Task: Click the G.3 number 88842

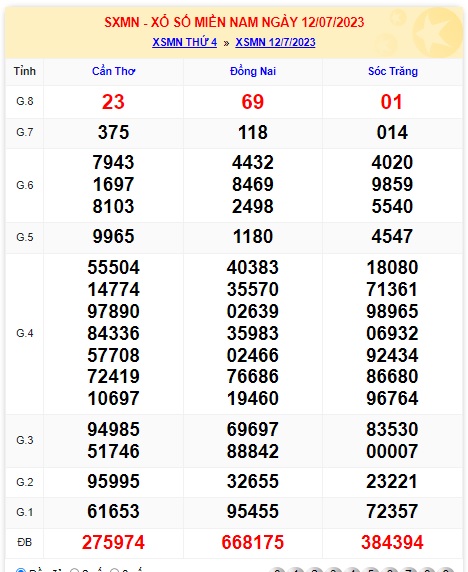Action: point(253,451)
